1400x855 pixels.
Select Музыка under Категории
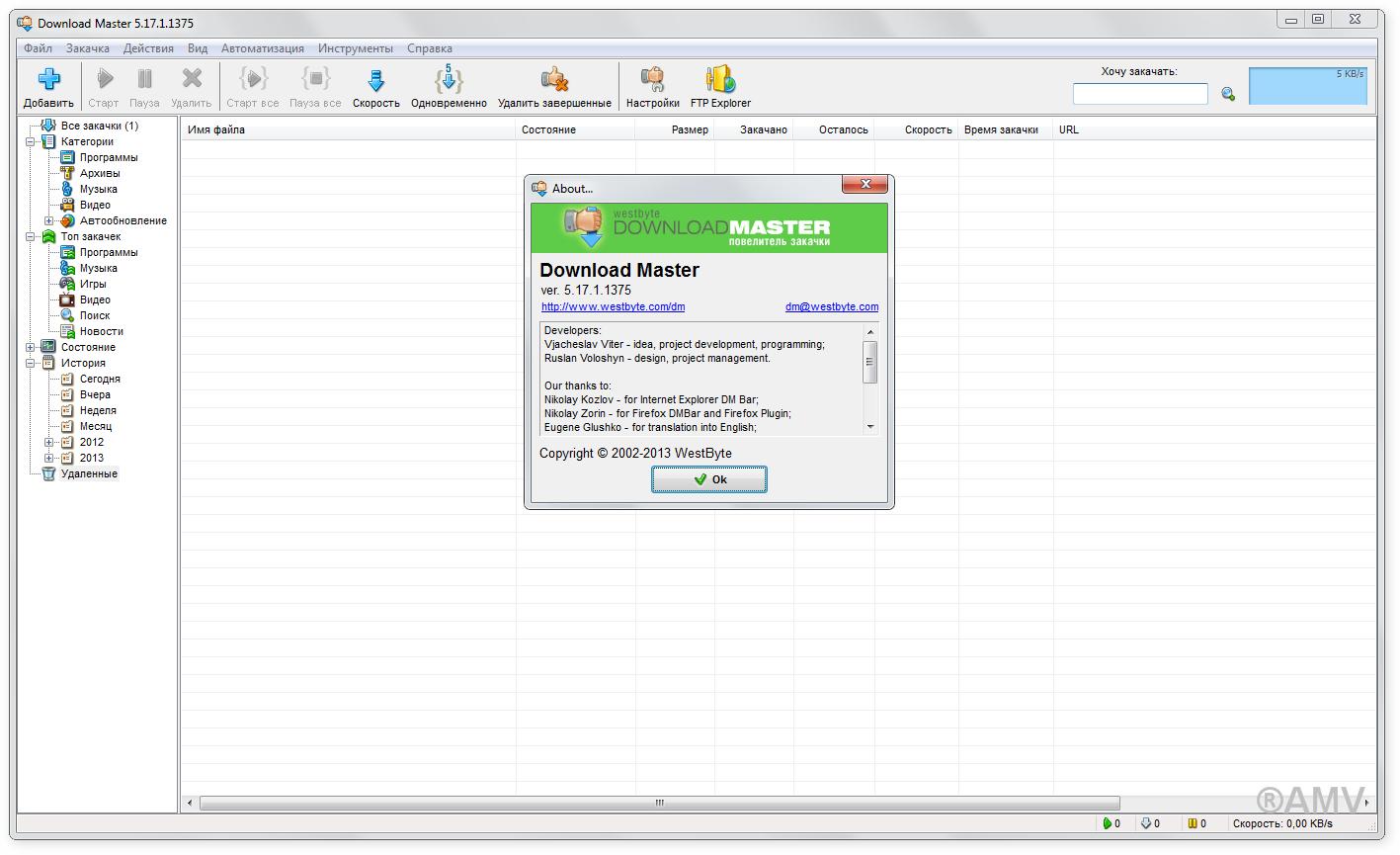click(x=99, y=189)
